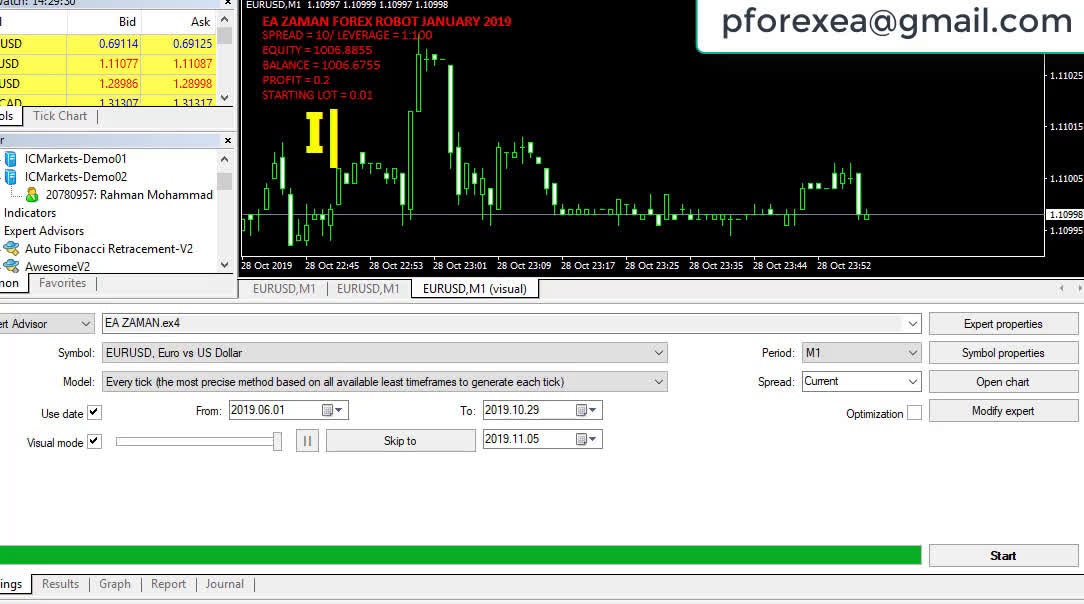Viewport: 1084px width, 604px height.
Task: Uncheck the Use date checkbox
Action: 94,413
